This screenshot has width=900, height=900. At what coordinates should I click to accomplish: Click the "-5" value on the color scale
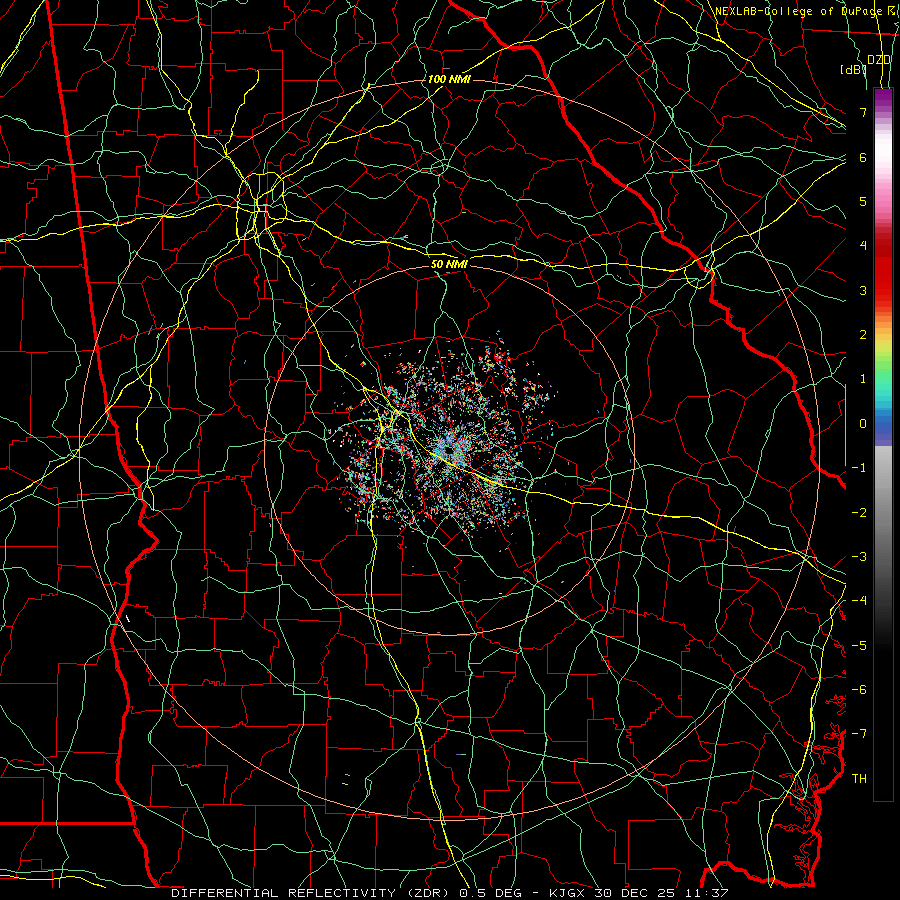[x=859, y=646]
